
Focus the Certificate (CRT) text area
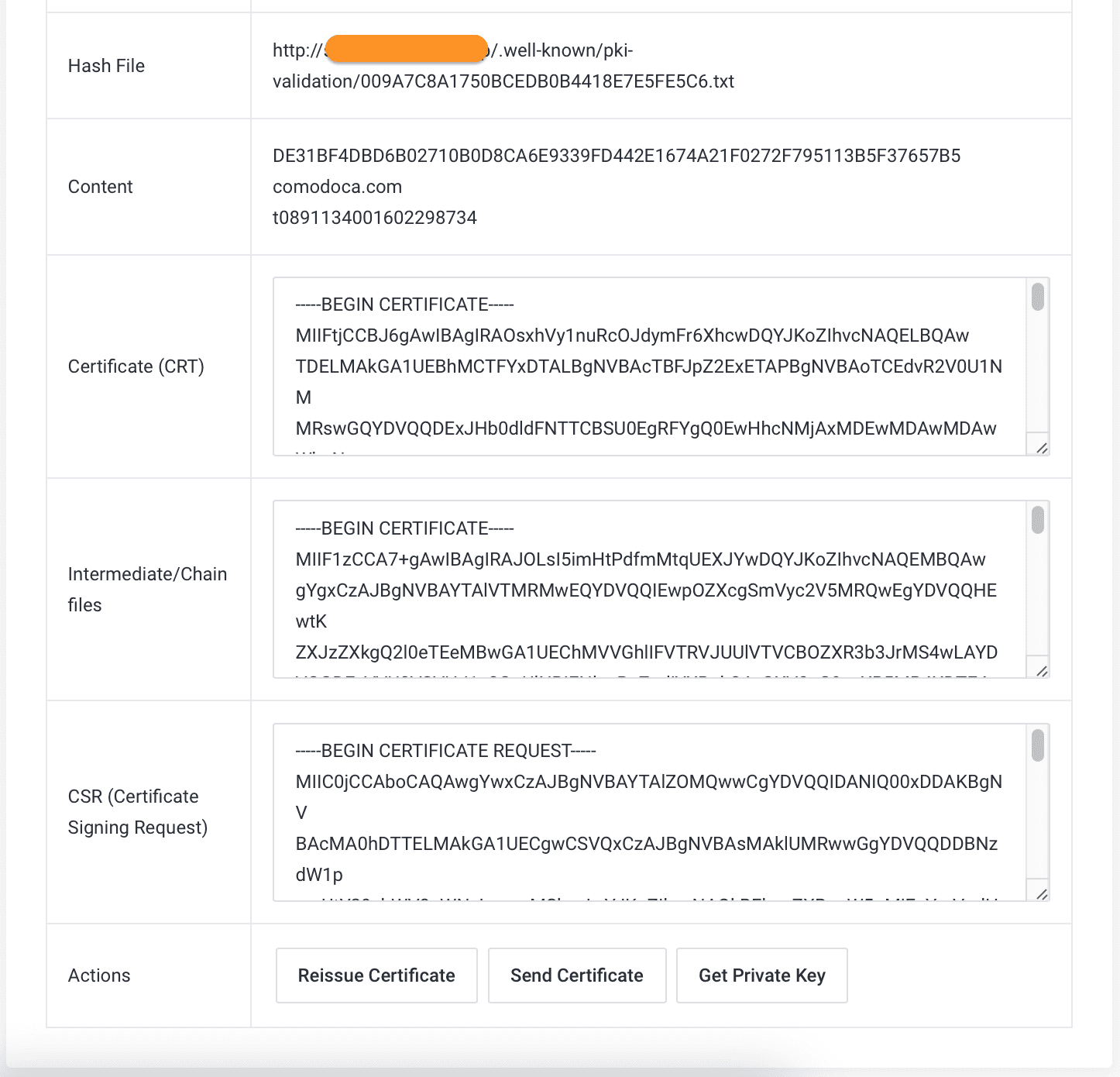[x=649, y=366]
